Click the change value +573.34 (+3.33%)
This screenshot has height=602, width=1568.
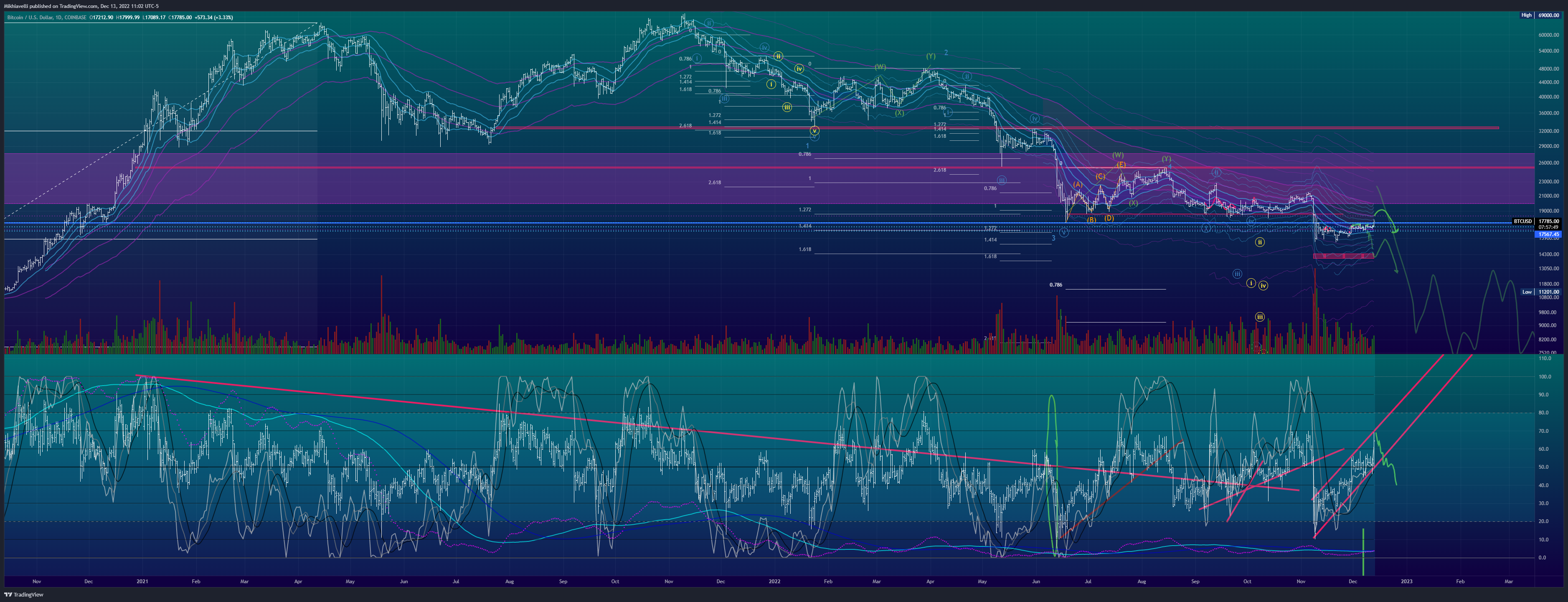[214, 18]
